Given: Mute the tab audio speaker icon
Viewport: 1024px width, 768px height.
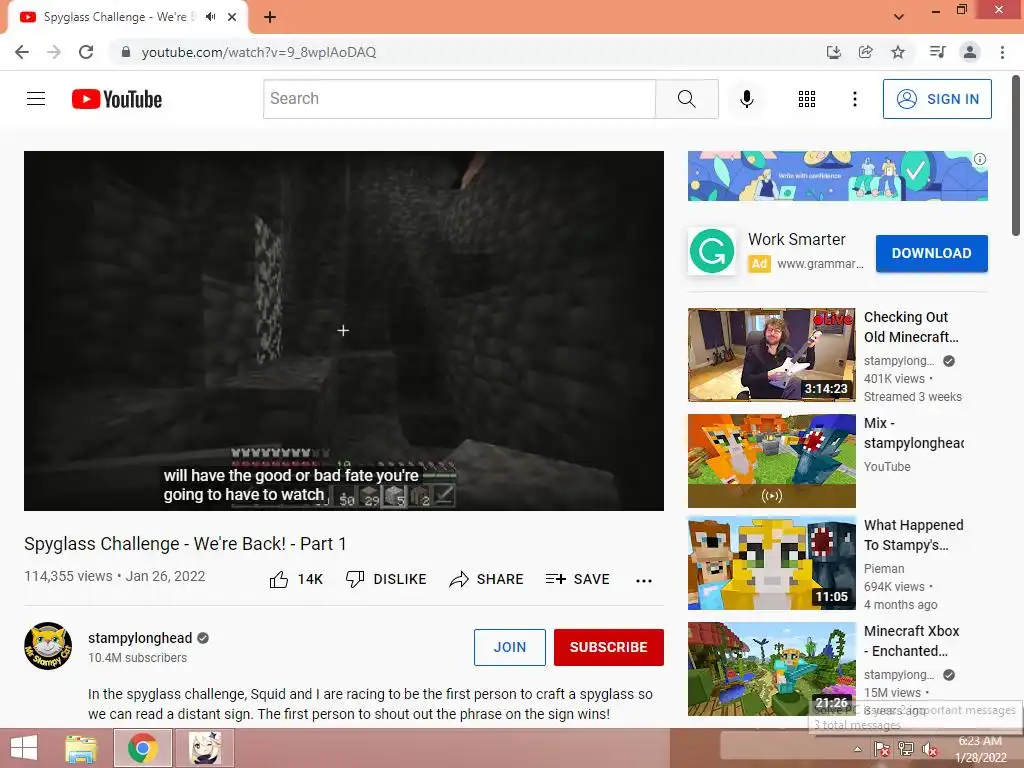Looking at the screenshot, I should coord(210,17).
